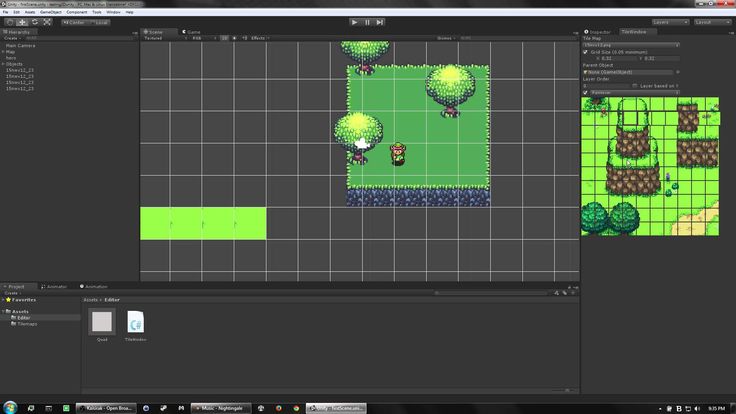Switch to the Animator tab
736x414 pixels.
pos(54,286)
